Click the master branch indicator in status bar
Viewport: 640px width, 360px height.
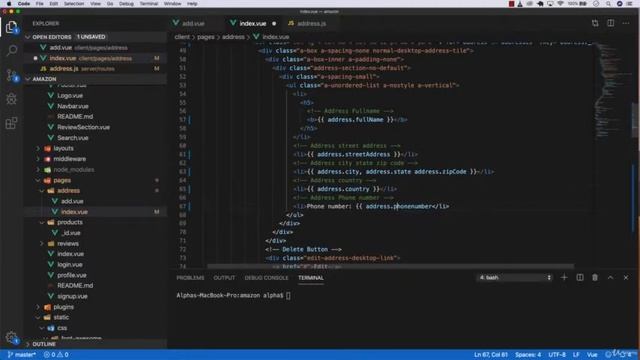click(x=22, y=355)
